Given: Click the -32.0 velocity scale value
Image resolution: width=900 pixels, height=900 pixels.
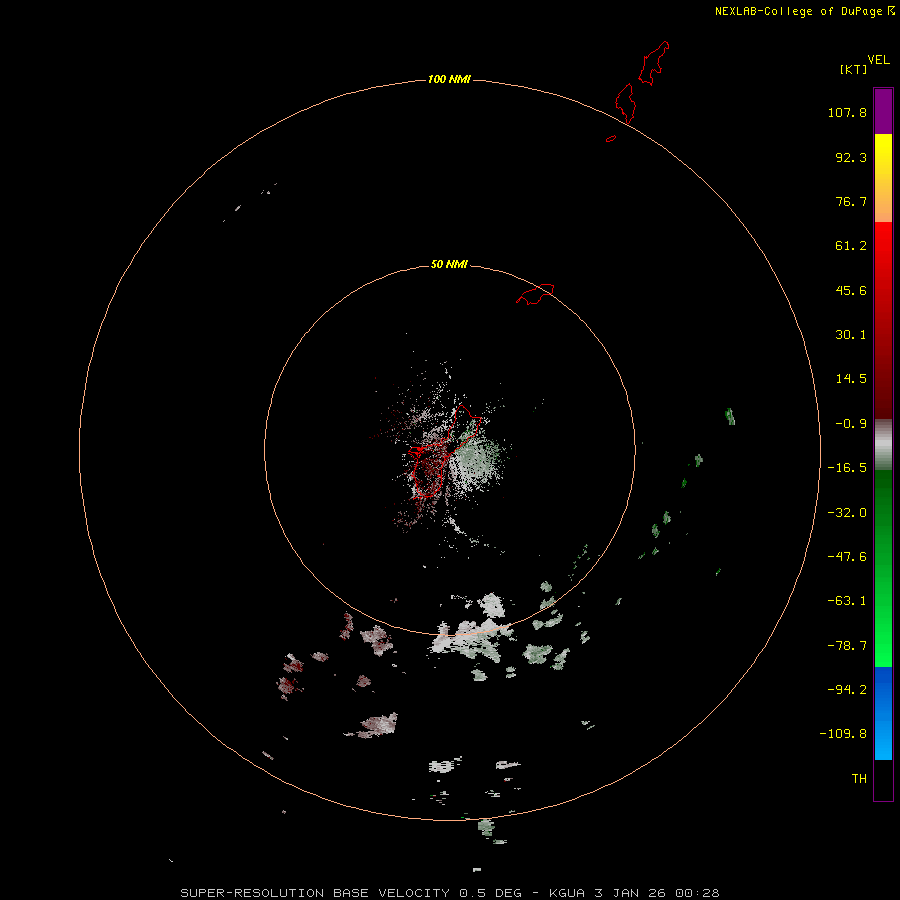Looking at the screenshot, I should [x=847, y=513].
